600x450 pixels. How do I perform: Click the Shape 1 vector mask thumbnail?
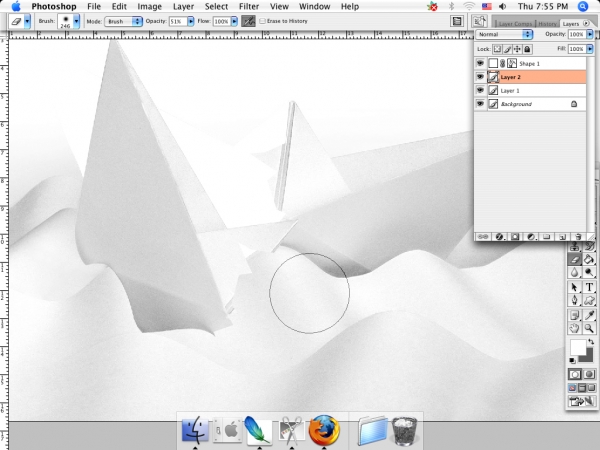(512, 63)
